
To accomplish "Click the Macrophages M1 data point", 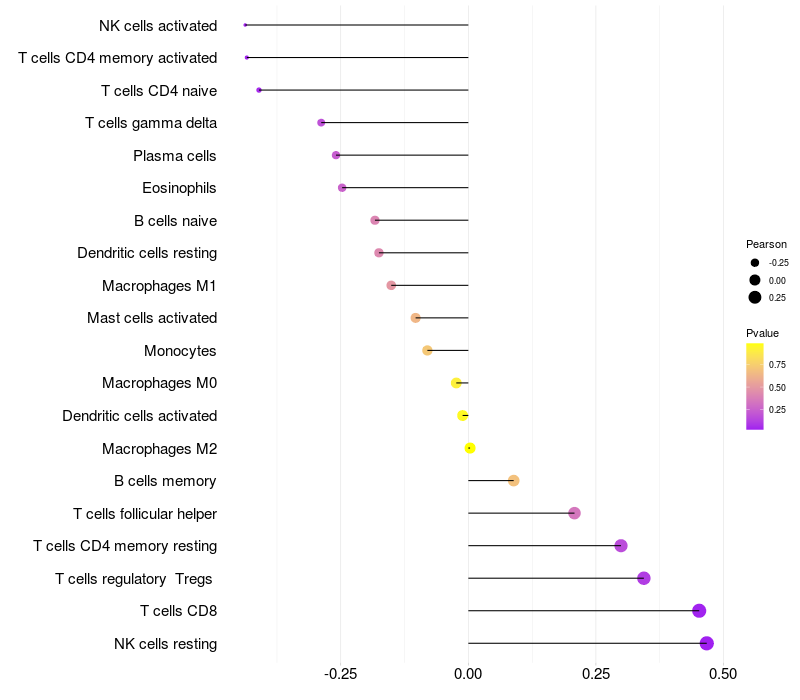I will click(x=391, y=285).
